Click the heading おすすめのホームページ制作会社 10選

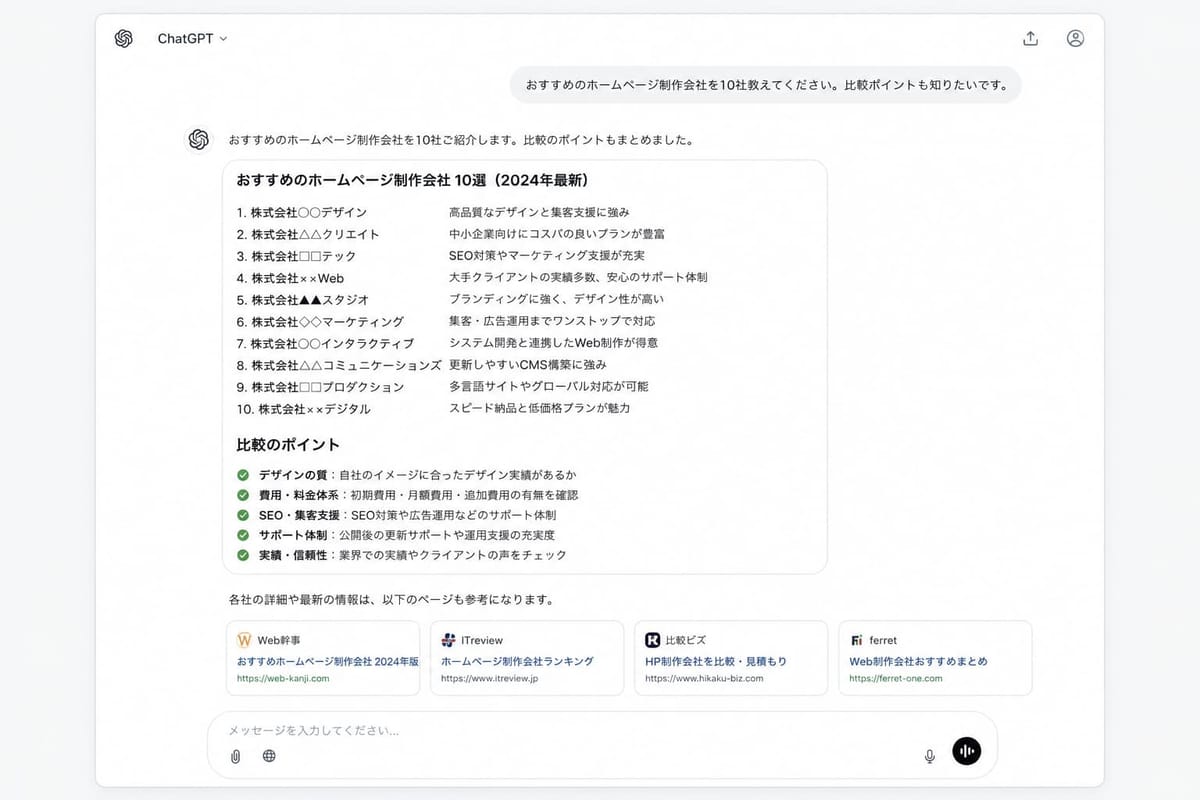pyautogui.click(x=412, y=181)
